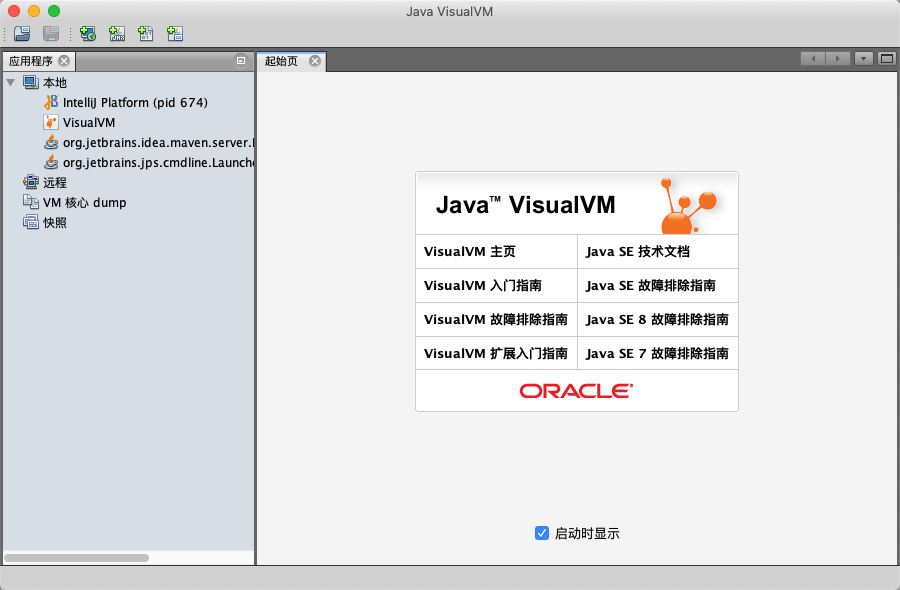Image resolution: width=900 pixels, height=590 pixels.
Task: Click the 快照 snapshots icon
Action: 31,222
